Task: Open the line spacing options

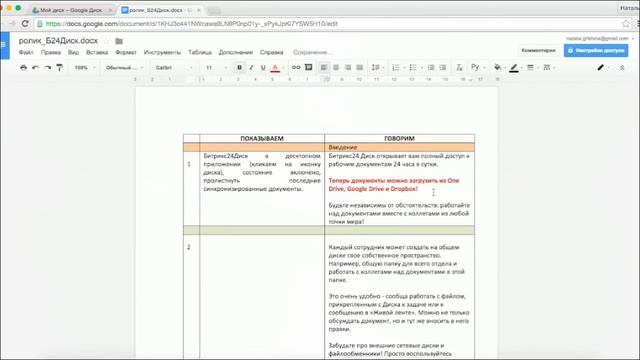Action: [x=377, y=67]
